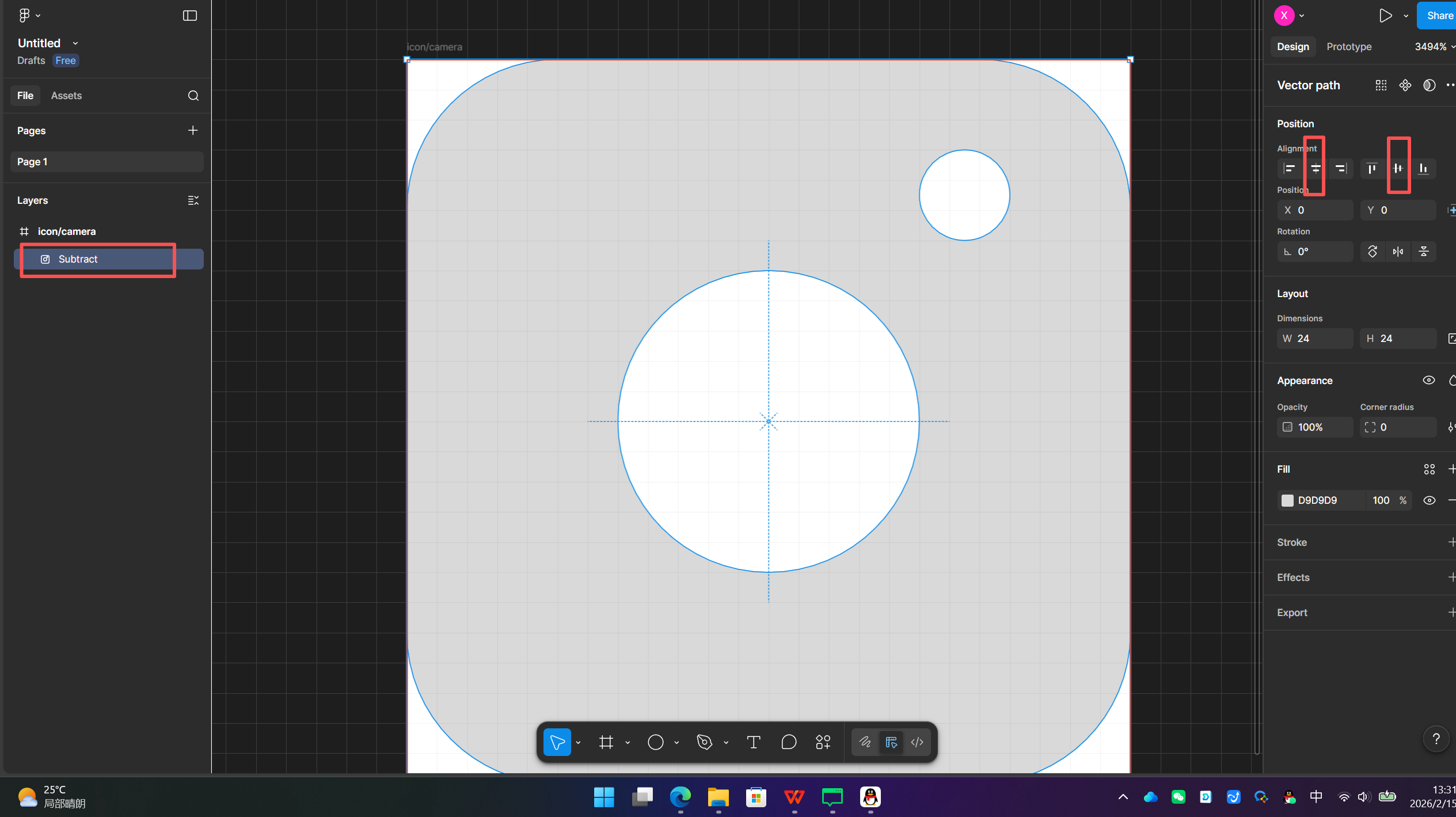
Task: Click the D9D9D9 fill color swatch
Action: click(x=1288, y=500)
